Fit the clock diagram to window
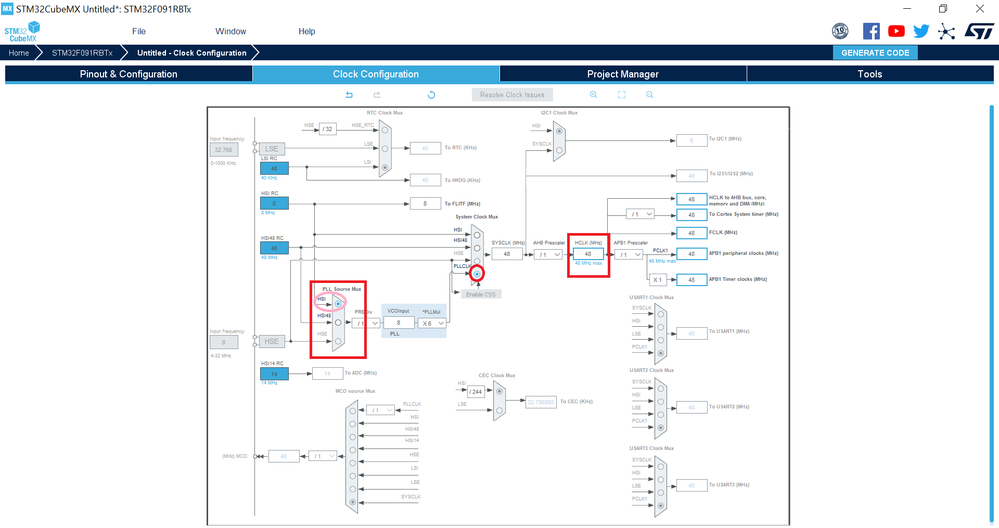Screen dimensions: 999x528 622,95
